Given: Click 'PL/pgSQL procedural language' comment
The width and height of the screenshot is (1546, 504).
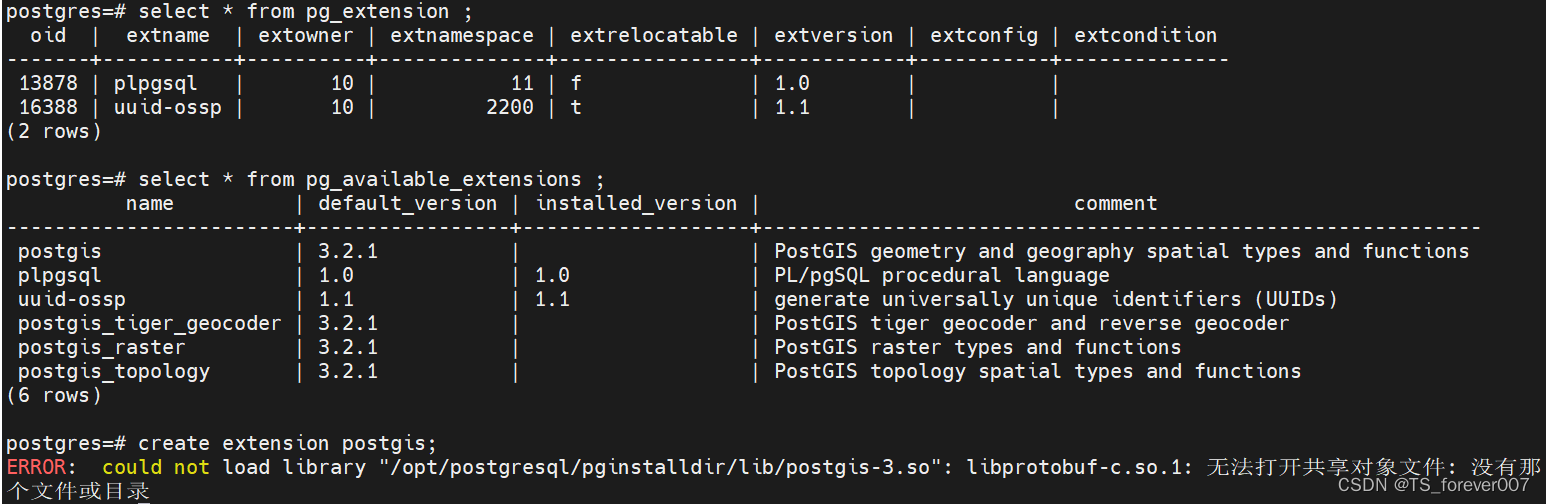Looking at the screenshot, I should point(942,276).
